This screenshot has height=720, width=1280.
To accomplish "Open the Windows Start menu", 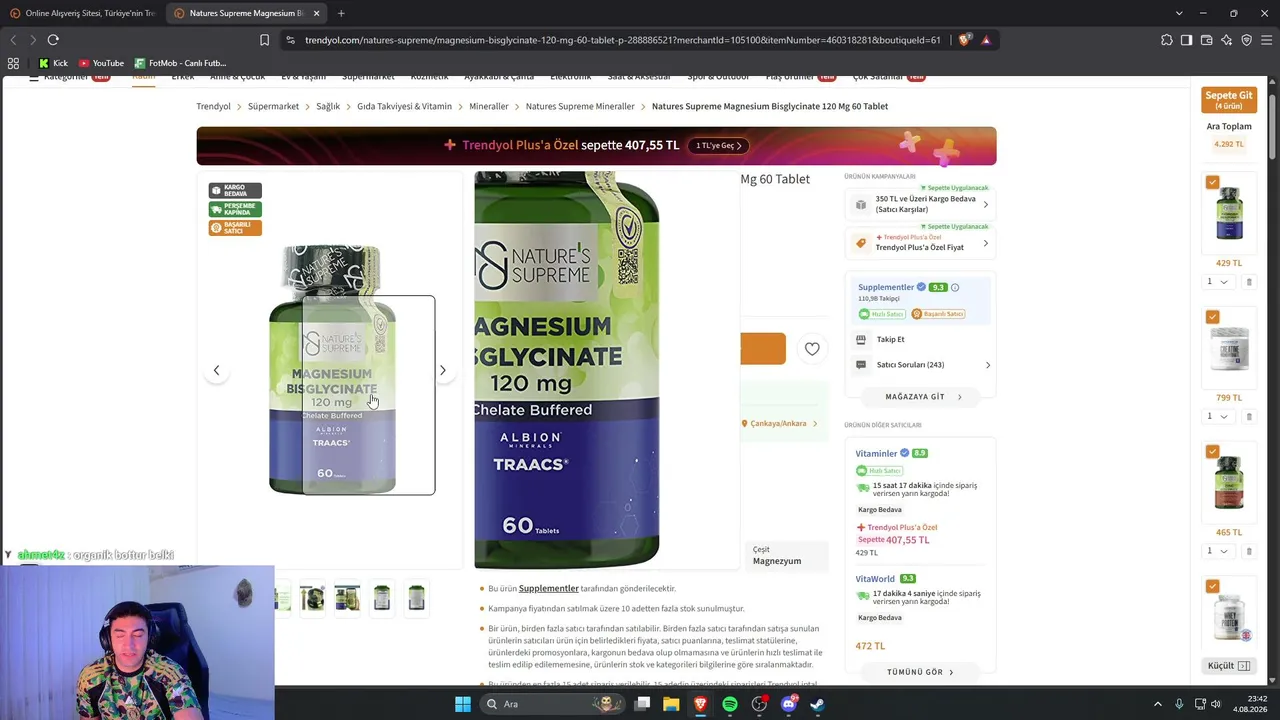I will [x=463, y=704].
